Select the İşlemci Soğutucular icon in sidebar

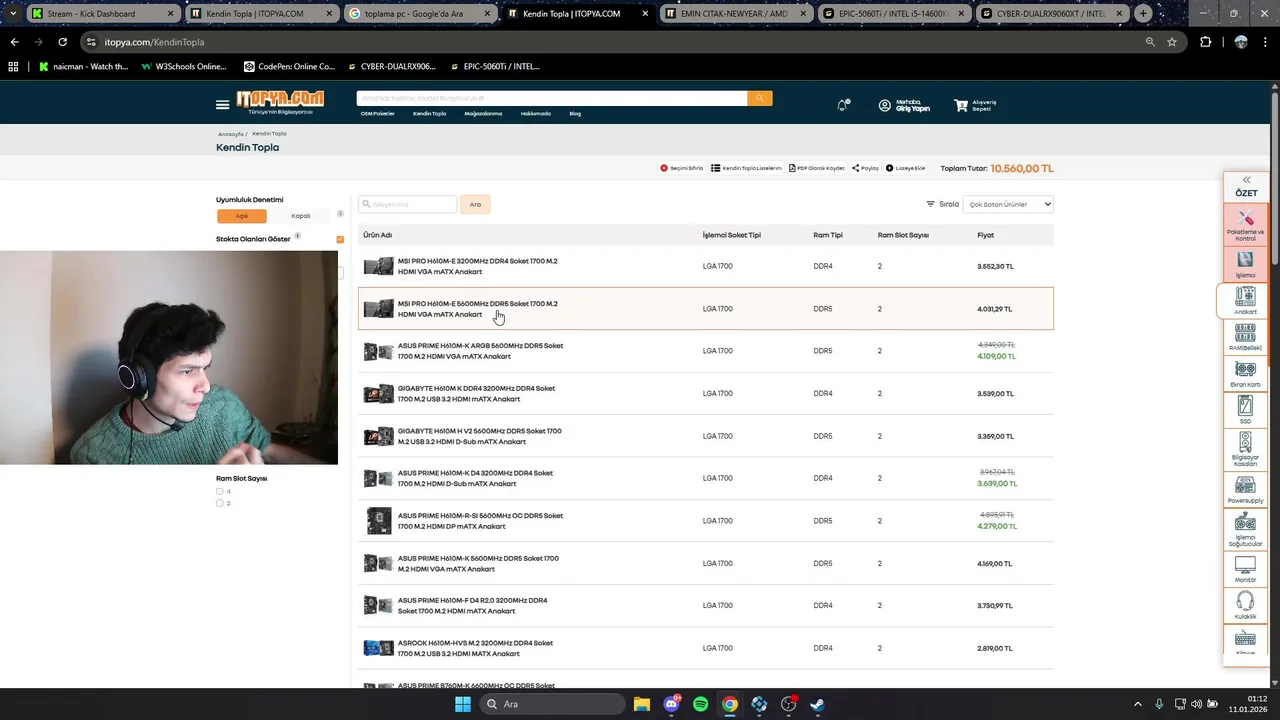click(x=1245, y=529)
